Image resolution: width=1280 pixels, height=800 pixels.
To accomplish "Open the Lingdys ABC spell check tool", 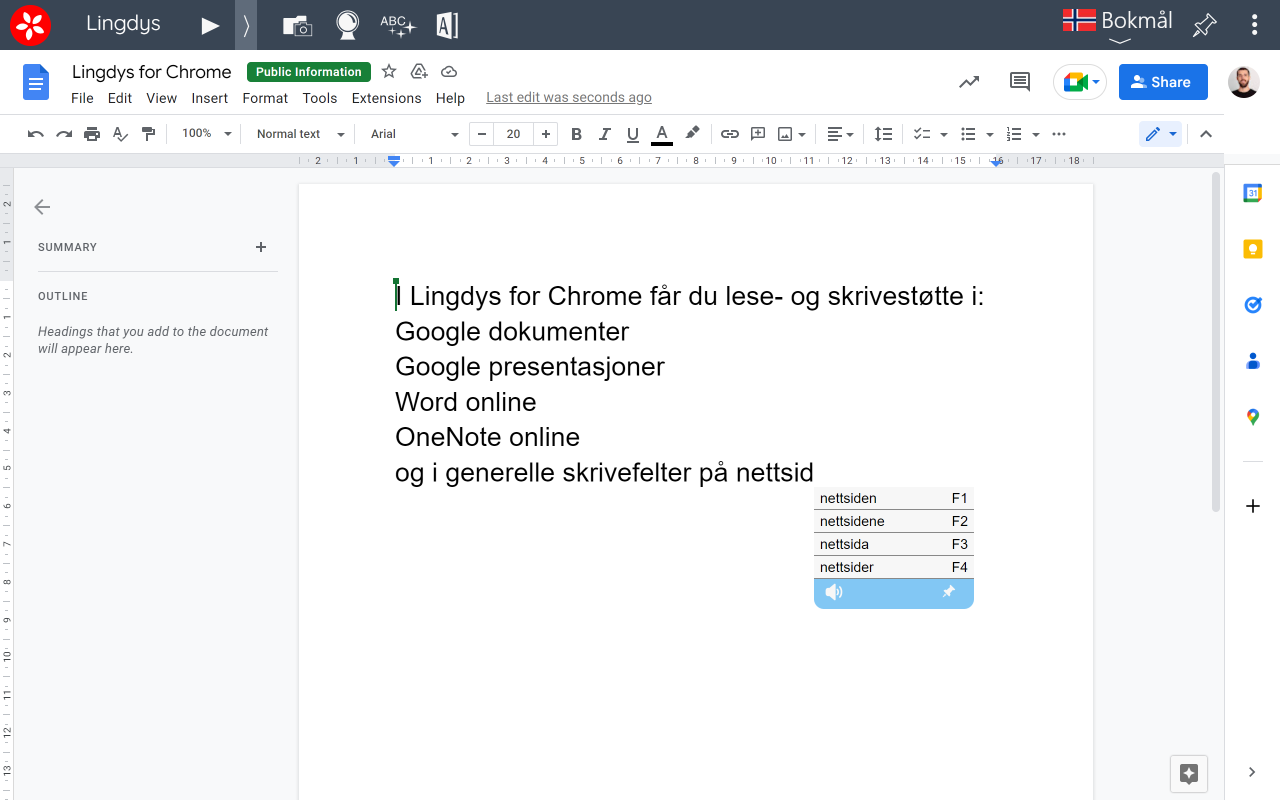I will click(396, 24).
